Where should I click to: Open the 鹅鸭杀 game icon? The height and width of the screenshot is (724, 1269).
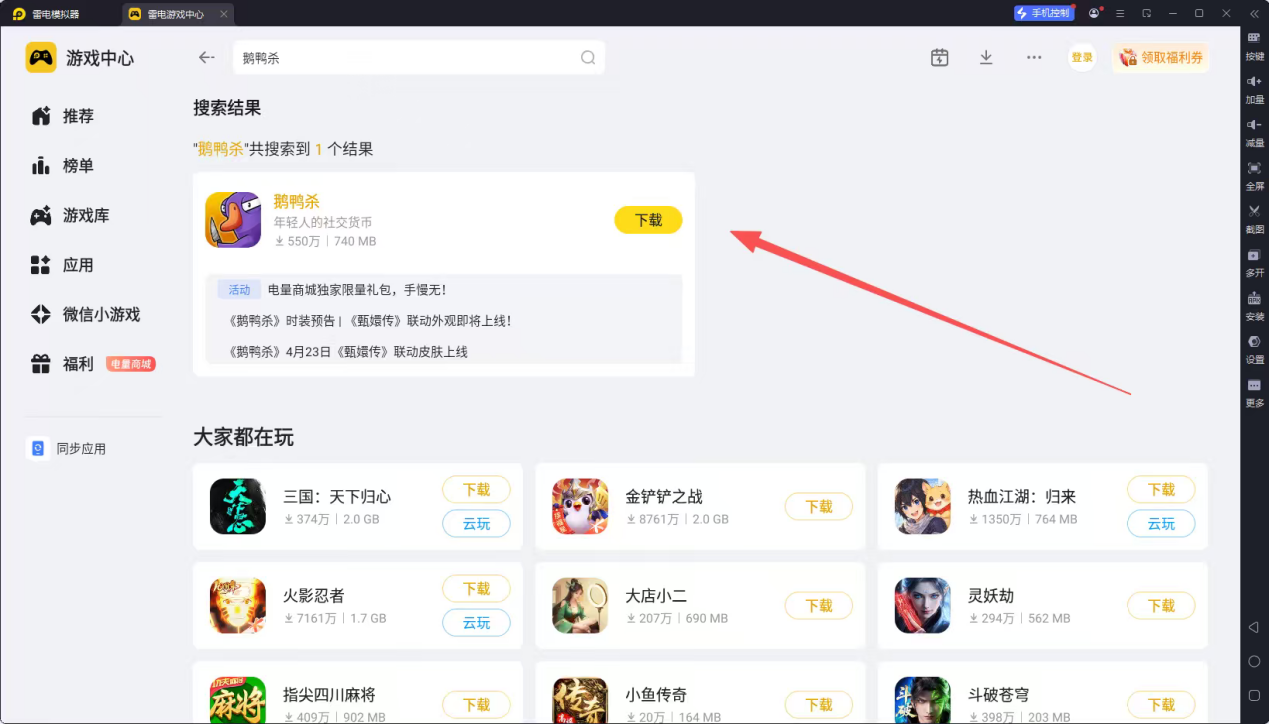click(233, 220)
